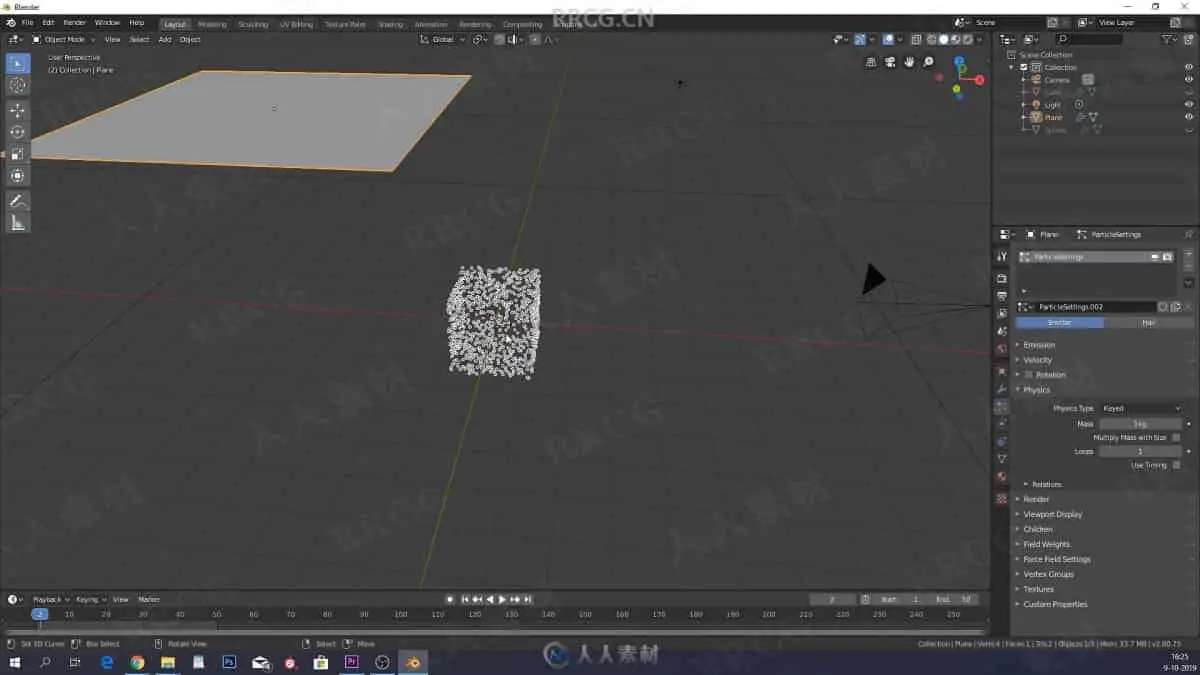The height and width of the screenshot is (675, 1200).
Task: Toggle Collection visibility eye
Action: coord(1189,67)
